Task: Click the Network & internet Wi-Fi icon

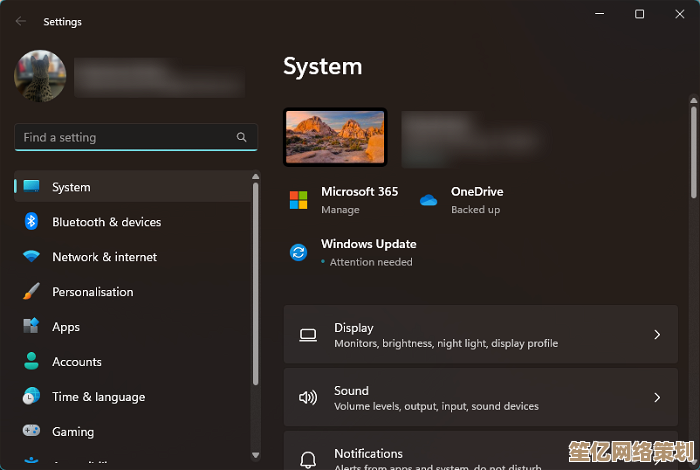Action: coord(31,257)
